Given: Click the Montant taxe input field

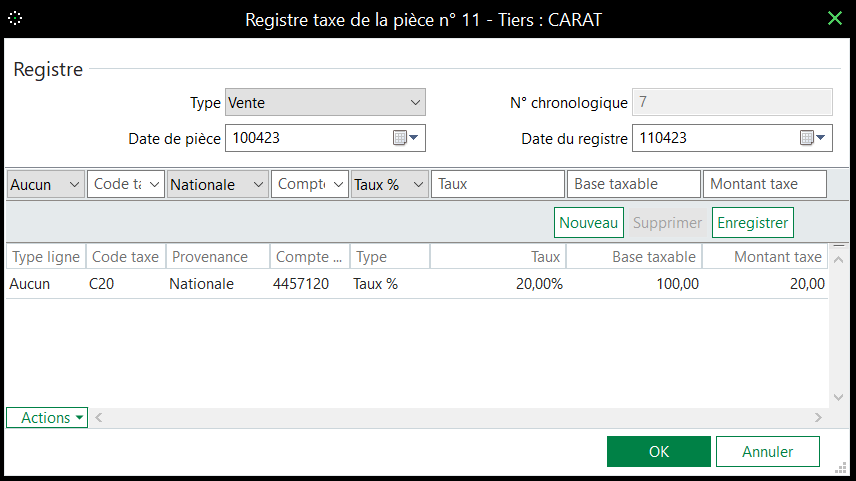Looking at the screenshot, I should tap(765, 184).
